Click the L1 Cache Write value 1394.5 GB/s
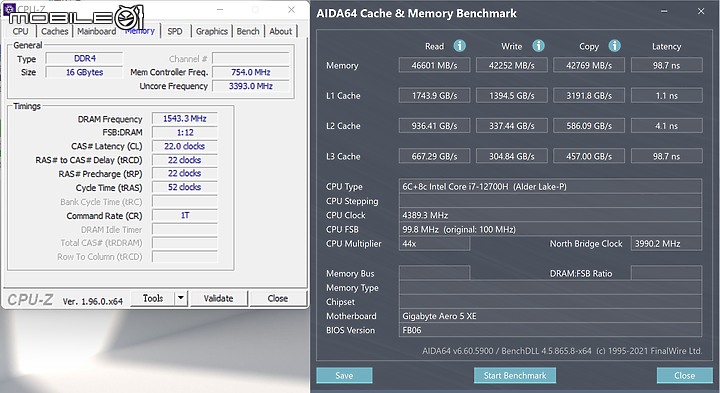This screenshot has width=720, height=393. click(x=512, y=95)
